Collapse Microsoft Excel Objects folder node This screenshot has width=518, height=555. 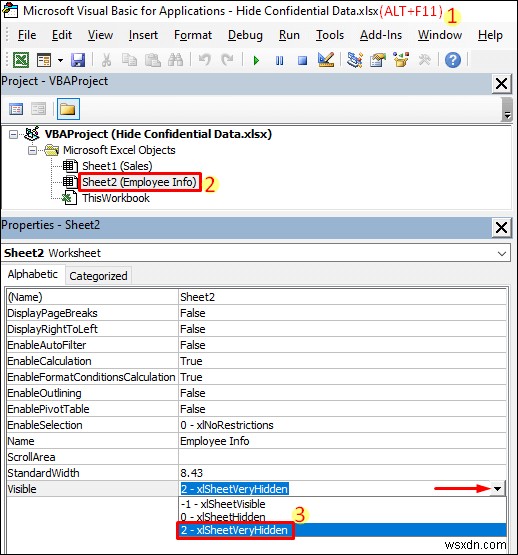coord(32,150)
